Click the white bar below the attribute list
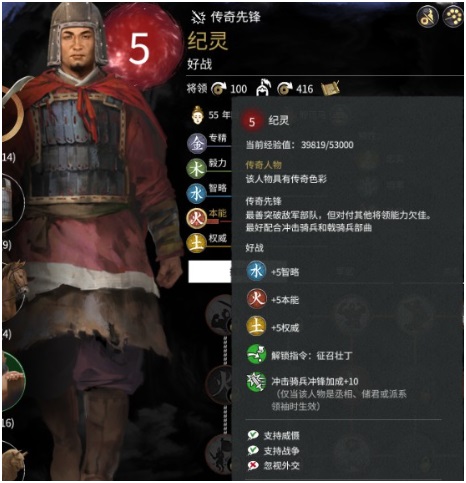 (210, 272)
